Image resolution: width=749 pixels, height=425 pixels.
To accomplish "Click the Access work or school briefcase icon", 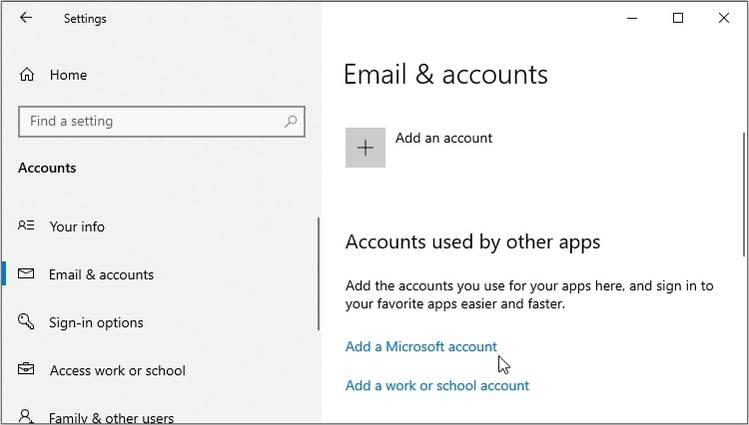I will coord(27,370).
